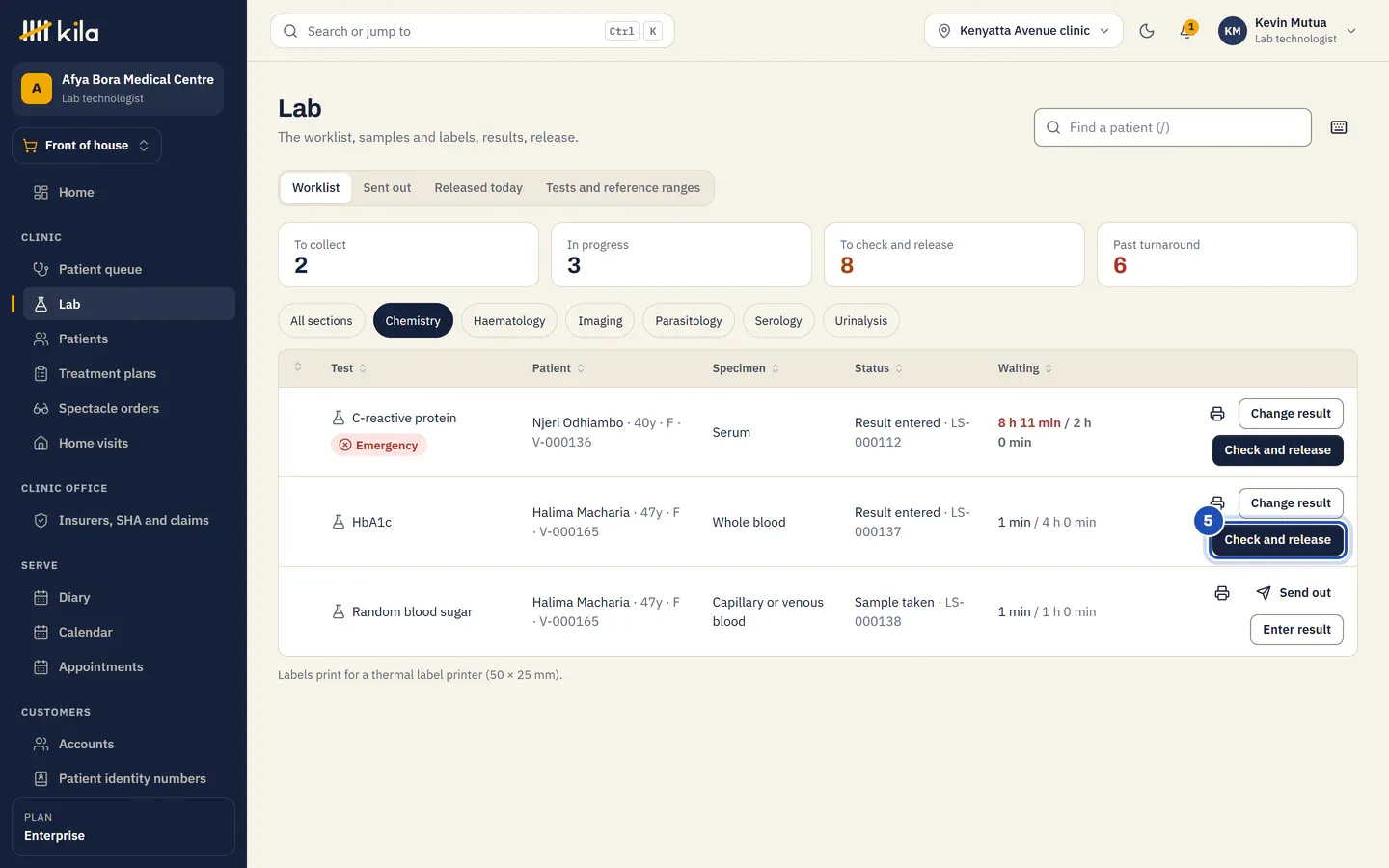Open the on-screen keyboard shortcuts icon
The width and height of the screenshot is (1389, 868).
point(1339,127)
